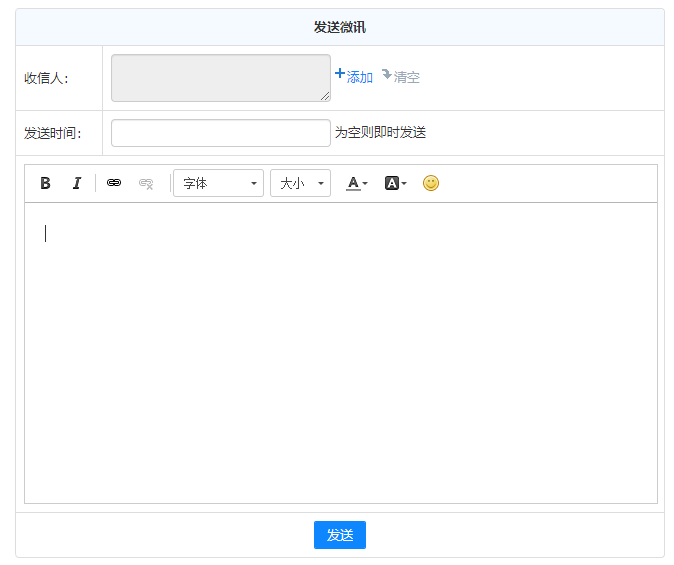Open the text color picker
The height and width of the screenshot is (565, 674).
point(357,183)
